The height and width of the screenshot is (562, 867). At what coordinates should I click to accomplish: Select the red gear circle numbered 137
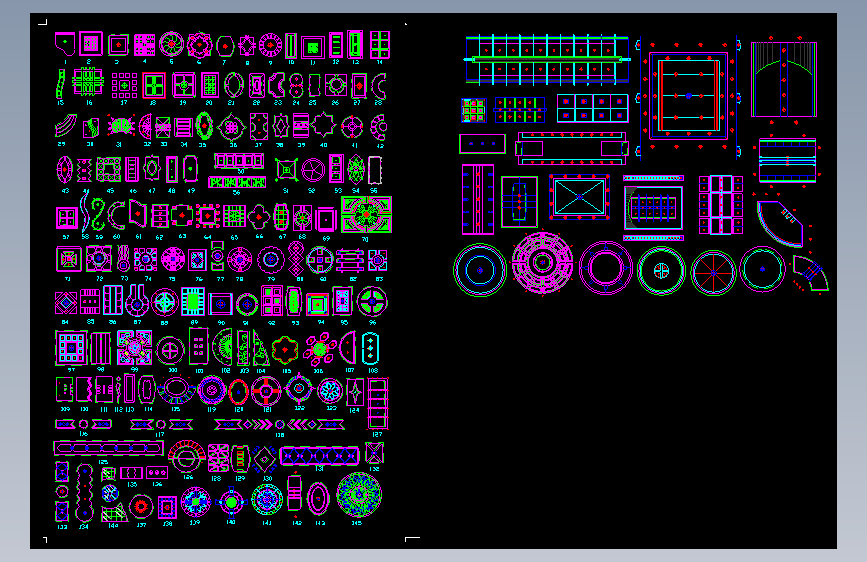point(141,506)
